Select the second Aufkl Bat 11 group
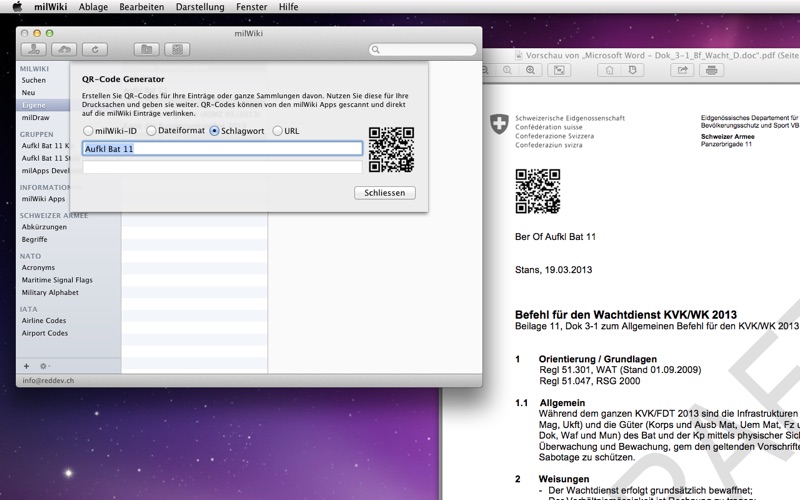Image resolution: width=800 pixels, height=500 pixels. click(45, 158)
